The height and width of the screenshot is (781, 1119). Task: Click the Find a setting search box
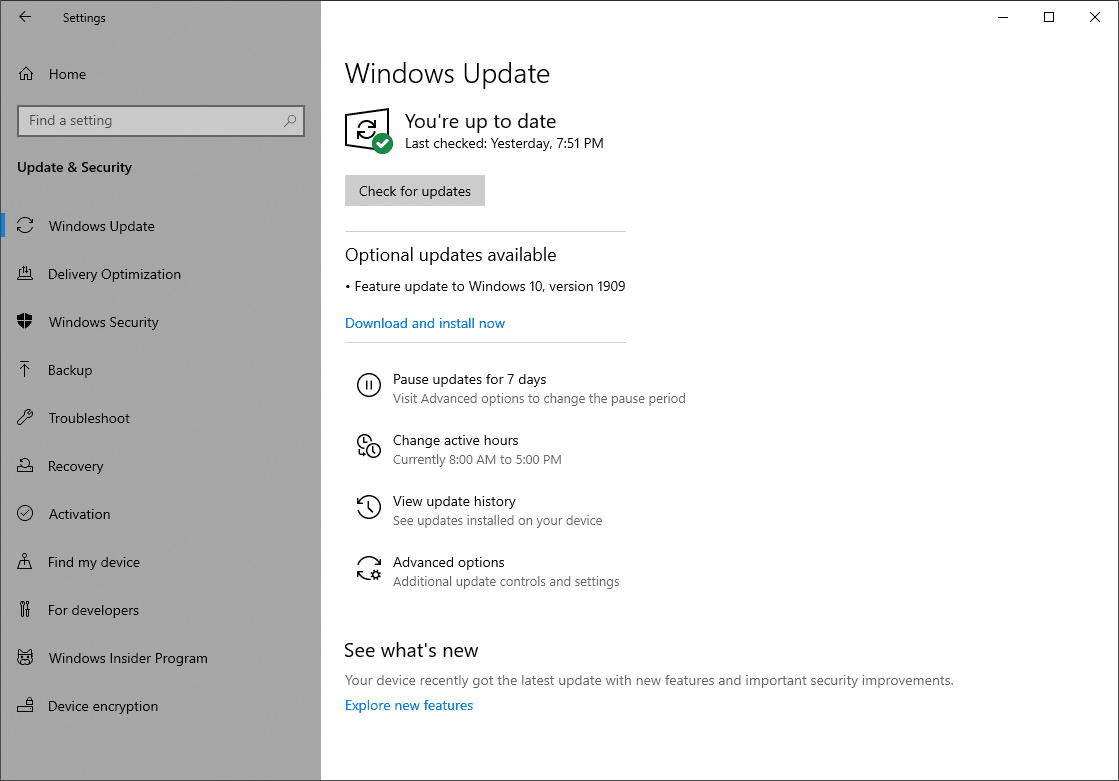[x=161, y=121]
